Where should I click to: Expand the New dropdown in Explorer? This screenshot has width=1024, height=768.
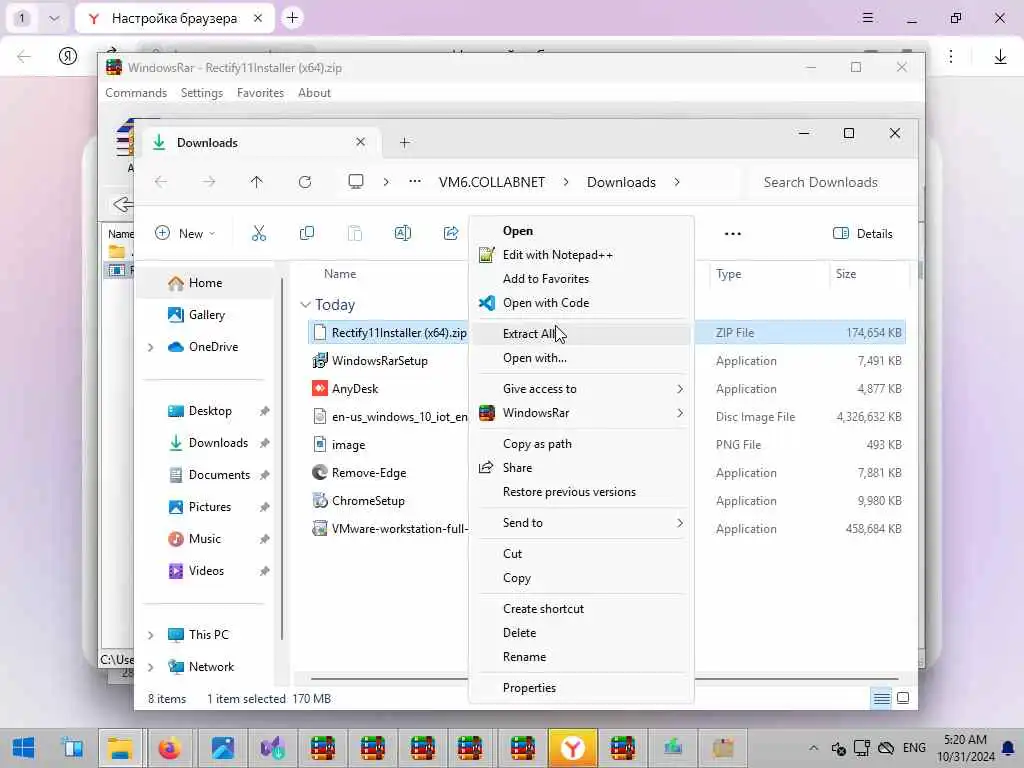[185, 234]
